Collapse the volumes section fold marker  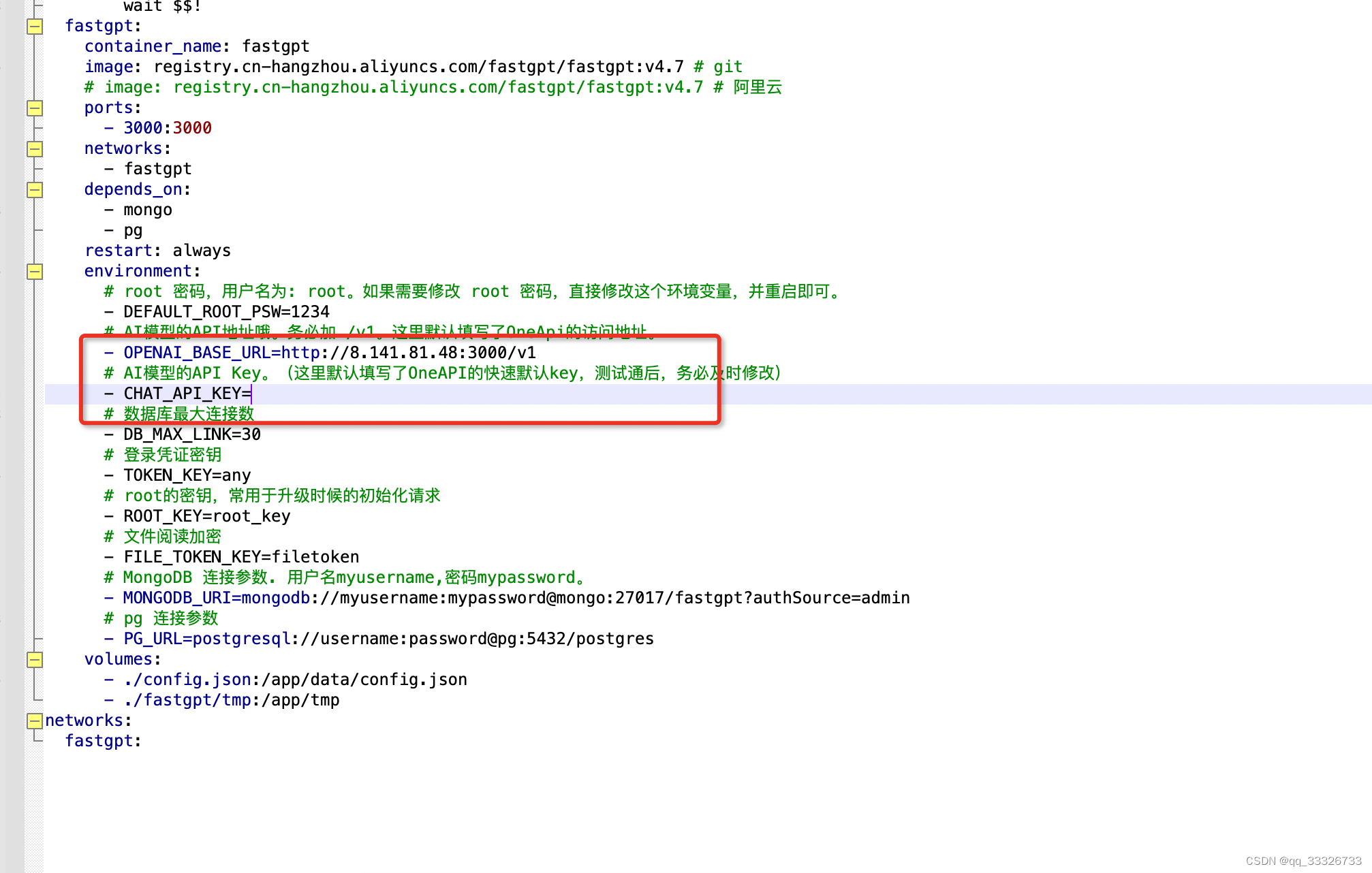click(x=35, y=660)
